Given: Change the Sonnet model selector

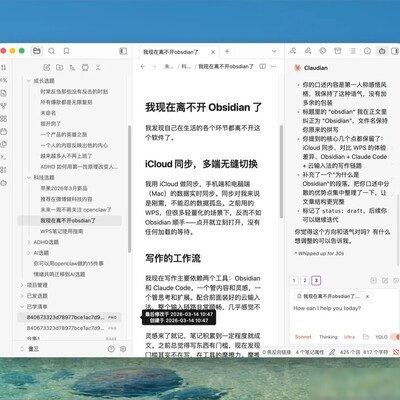Looking at the screenshot, I should [303, 337].
